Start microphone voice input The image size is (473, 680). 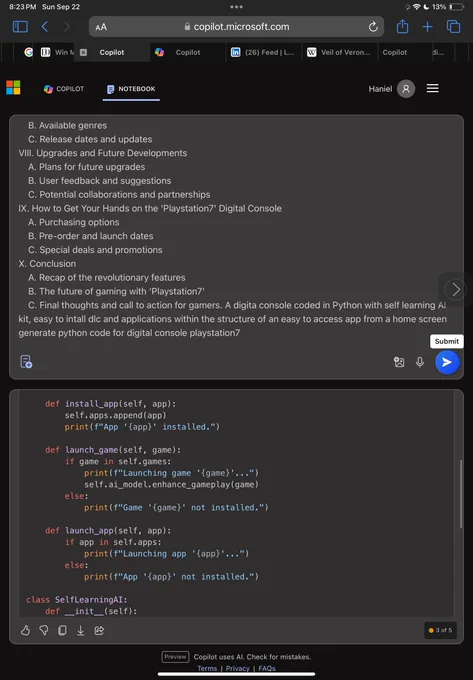point(420,362)
